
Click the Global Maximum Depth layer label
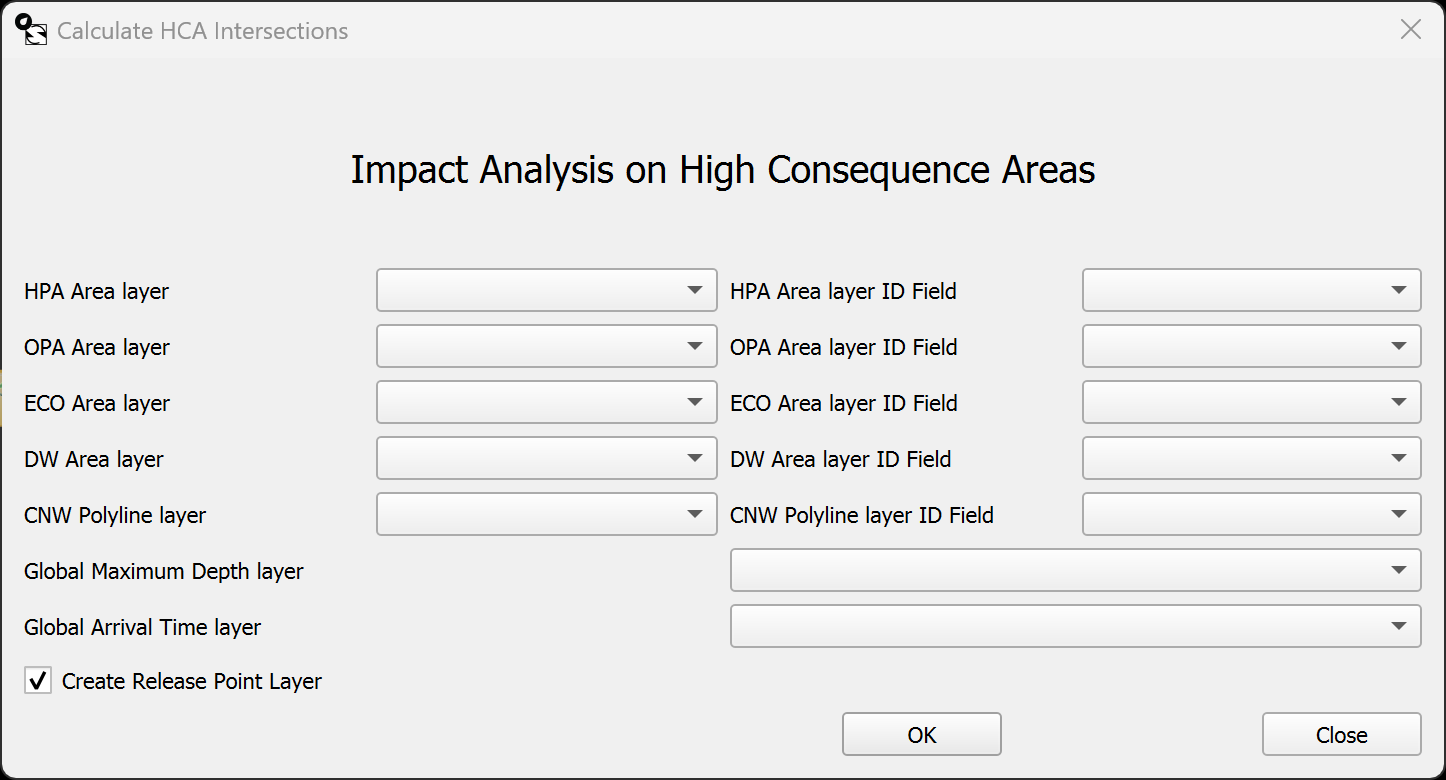(164, 572)
